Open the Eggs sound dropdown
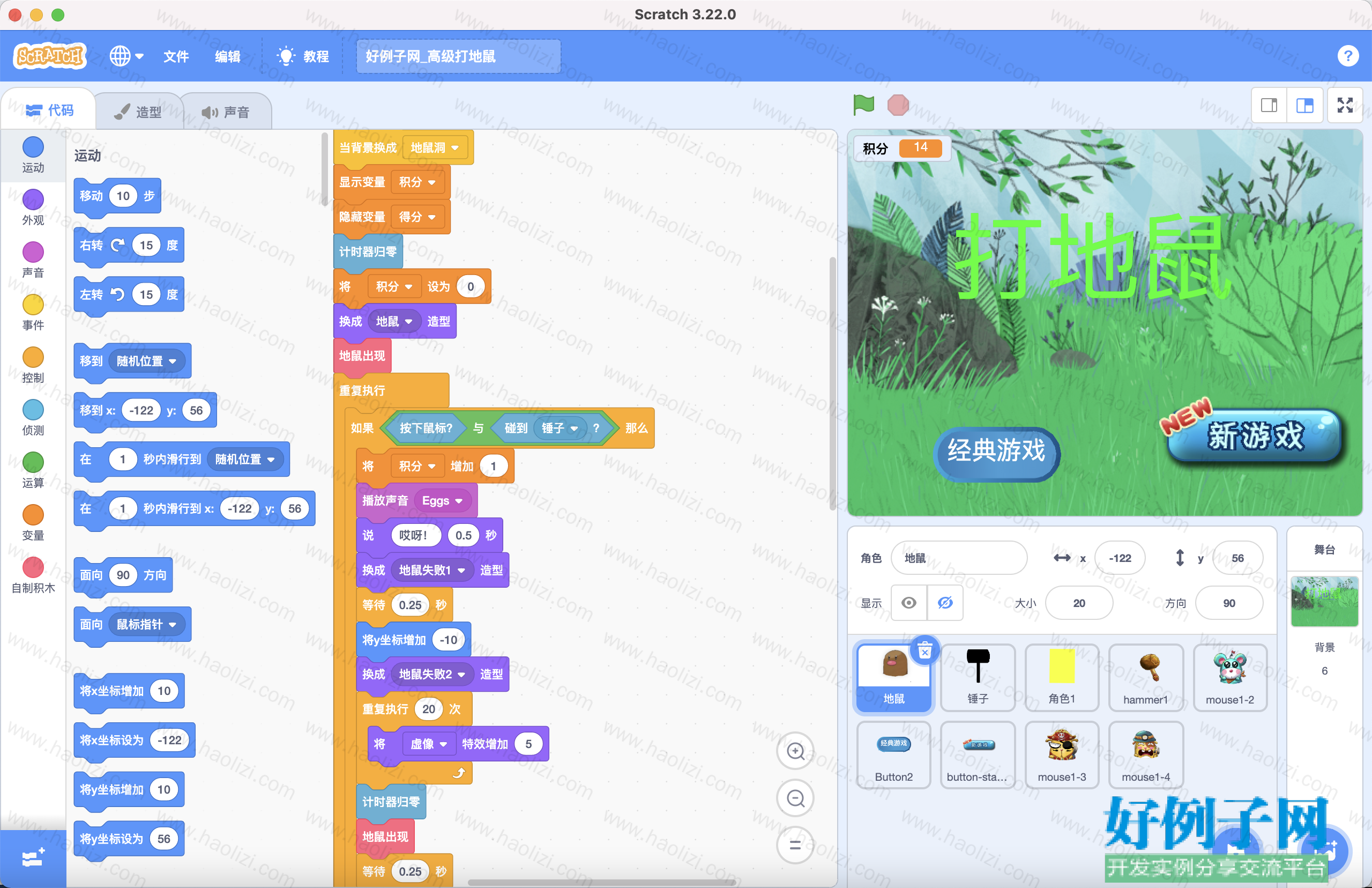This screenshot has width=1372, height=888. [442, 500]
